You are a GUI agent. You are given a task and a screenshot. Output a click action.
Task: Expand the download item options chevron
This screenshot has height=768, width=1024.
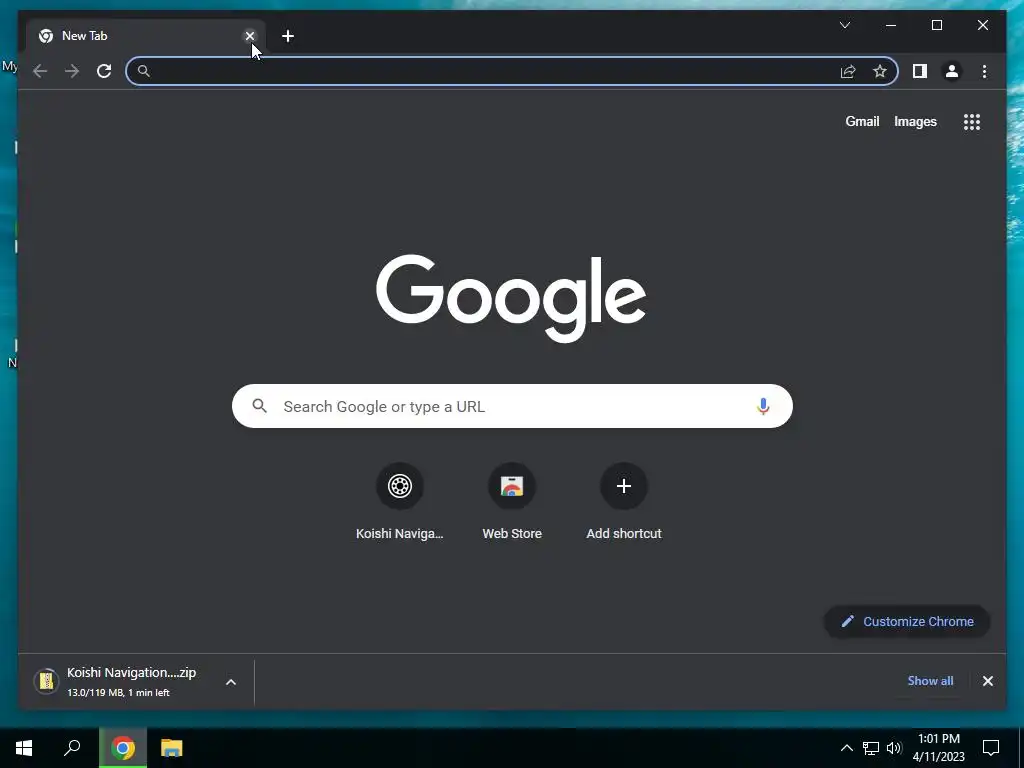pyautogui.click(x=231, y=682)
